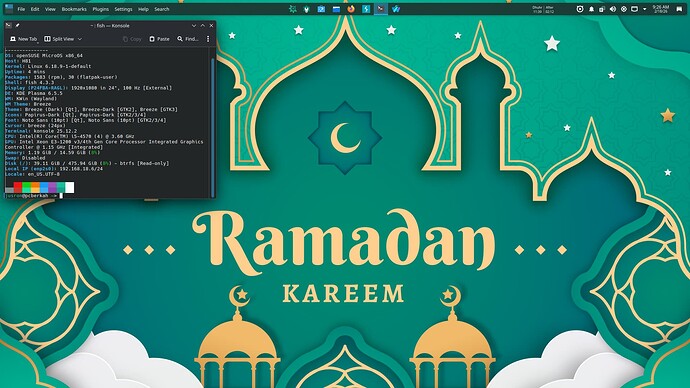Image resolution: width=690 pixels, height=388 pixels.
Task: Open the blue W app in the taskbar
Action: (396, 9)
